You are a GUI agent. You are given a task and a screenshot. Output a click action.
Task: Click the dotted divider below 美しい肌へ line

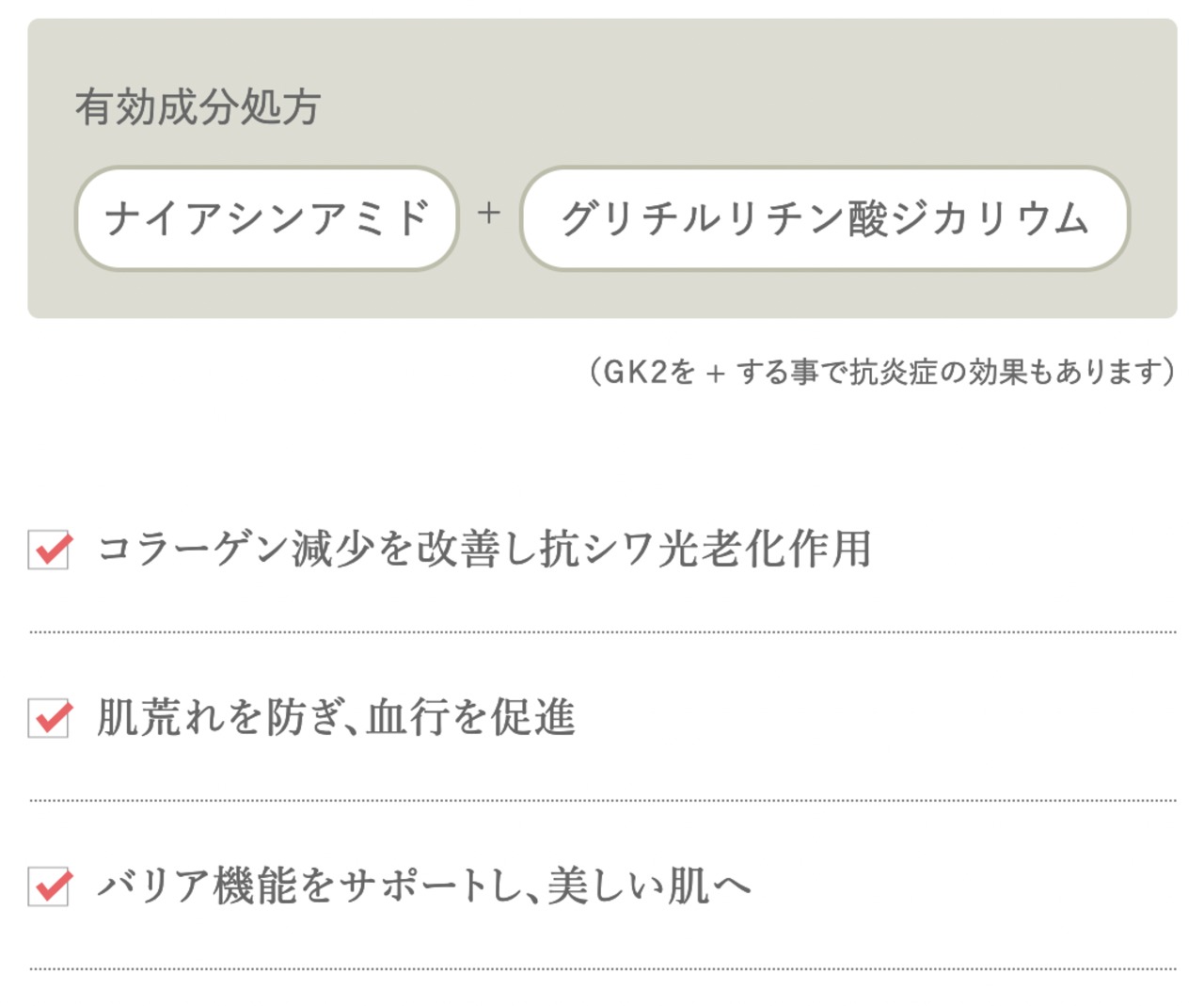click(602, 968)
